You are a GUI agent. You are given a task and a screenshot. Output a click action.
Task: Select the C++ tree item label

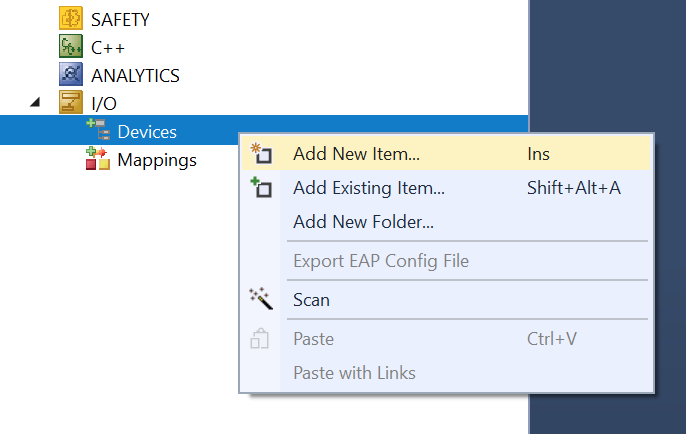tap(108, 48)
